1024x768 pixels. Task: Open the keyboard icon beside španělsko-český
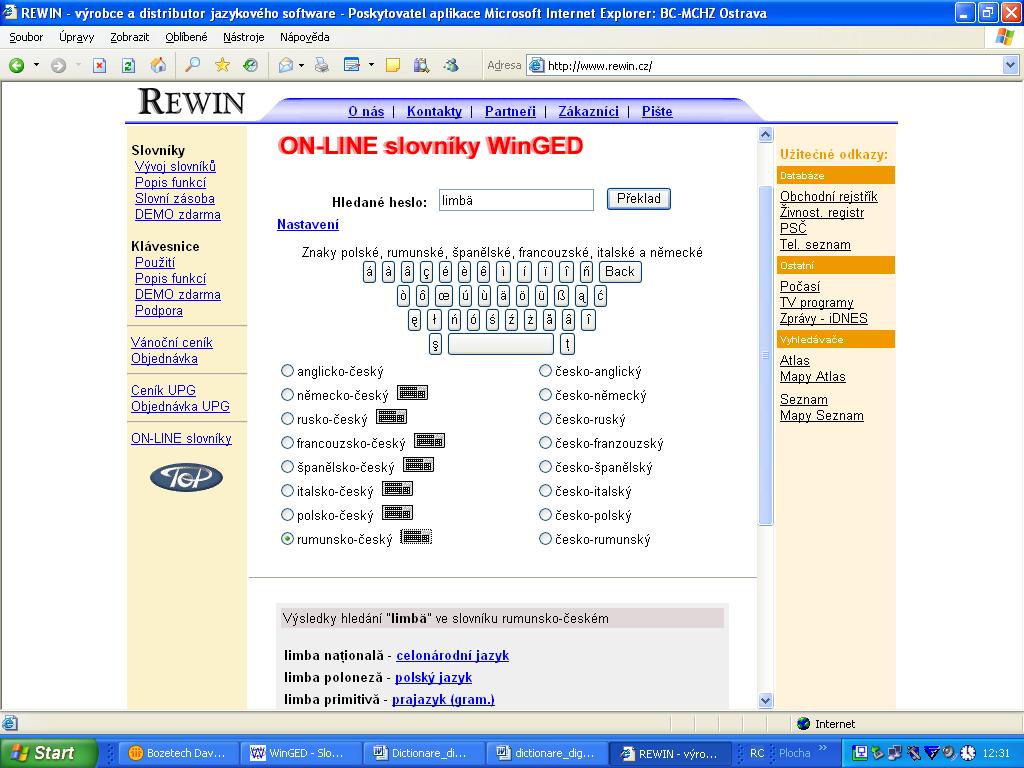[419, 464]
